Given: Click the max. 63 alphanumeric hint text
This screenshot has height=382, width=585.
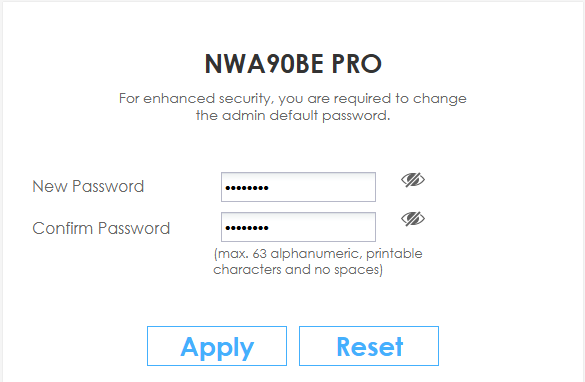Looking at the screenshot, I should 318,262.
